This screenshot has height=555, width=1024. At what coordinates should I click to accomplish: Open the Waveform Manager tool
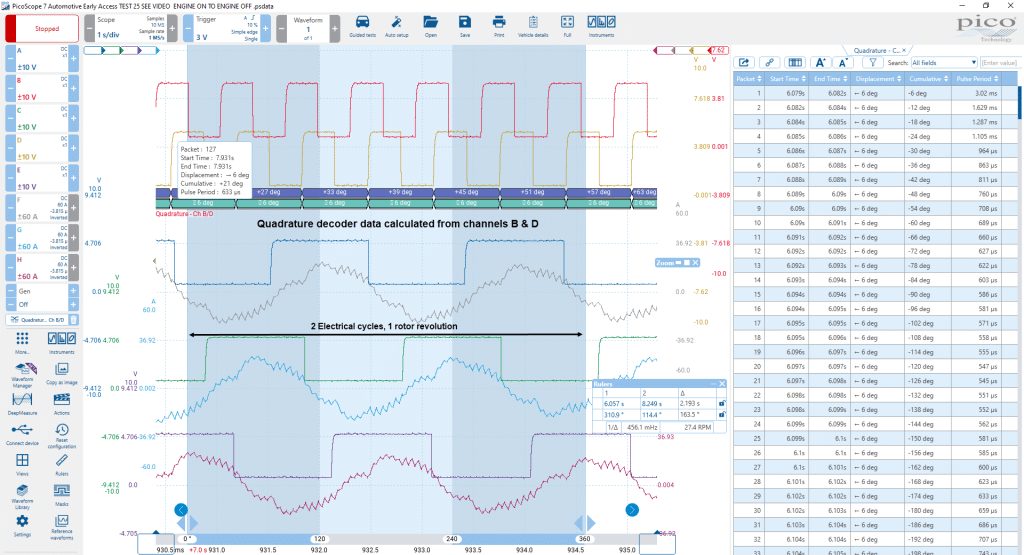click(22, 373)
